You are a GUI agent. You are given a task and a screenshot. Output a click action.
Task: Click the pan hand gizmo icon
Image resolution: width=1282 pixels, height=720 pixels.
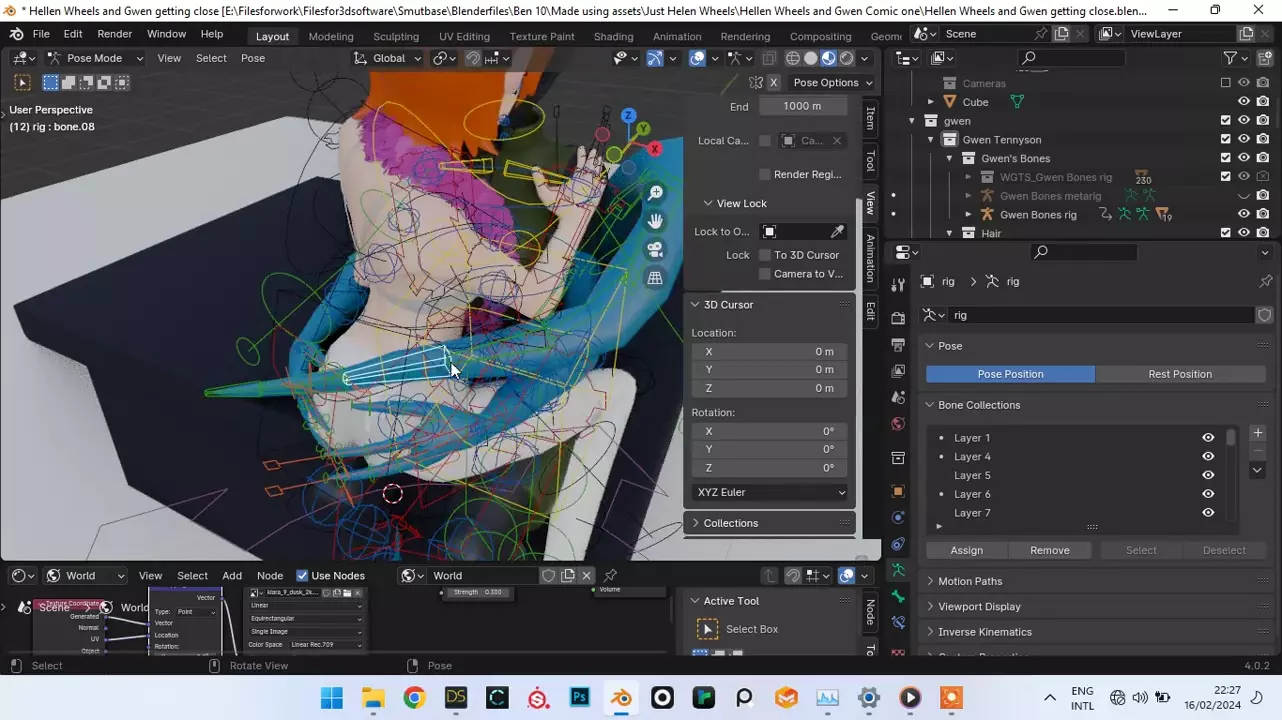point(655,221)
